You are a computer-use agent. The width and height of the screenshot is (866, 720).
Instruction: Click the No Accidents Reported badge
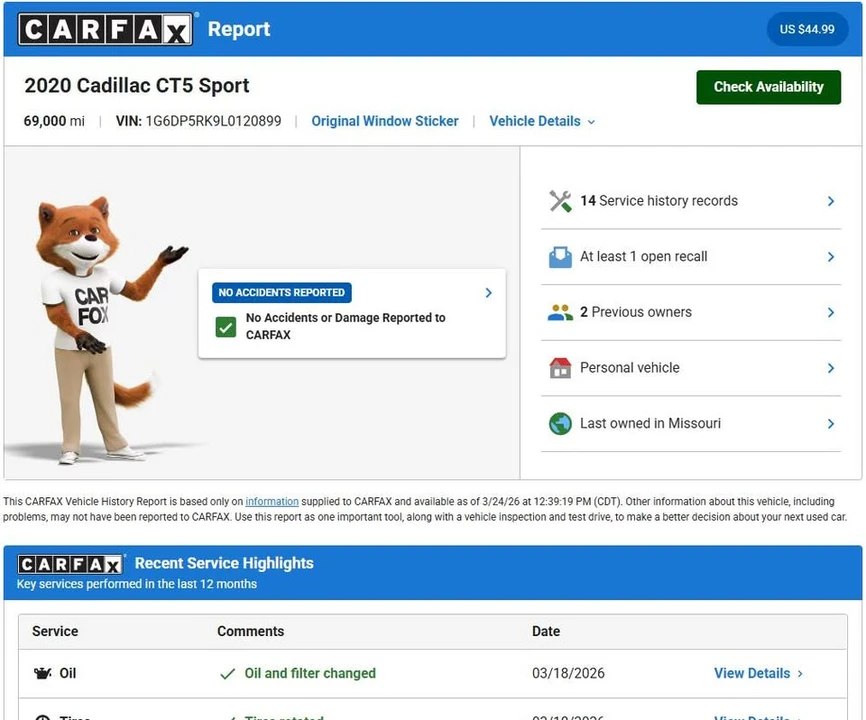282,293
